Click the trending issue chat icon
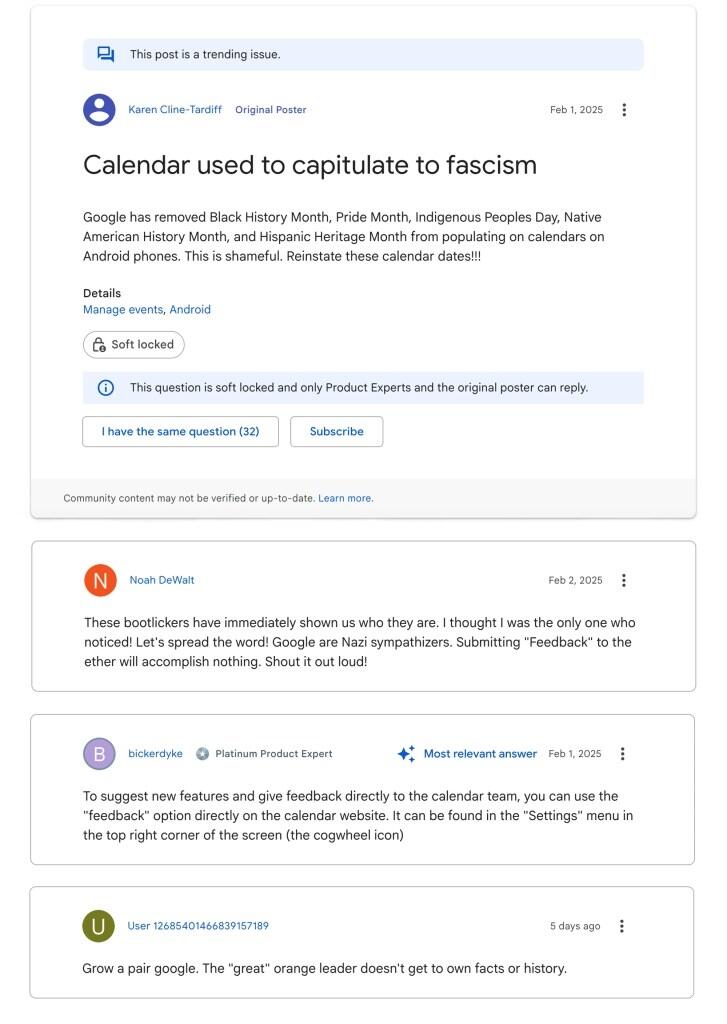This screenshot has height=1024, width=727. [105, 54]
